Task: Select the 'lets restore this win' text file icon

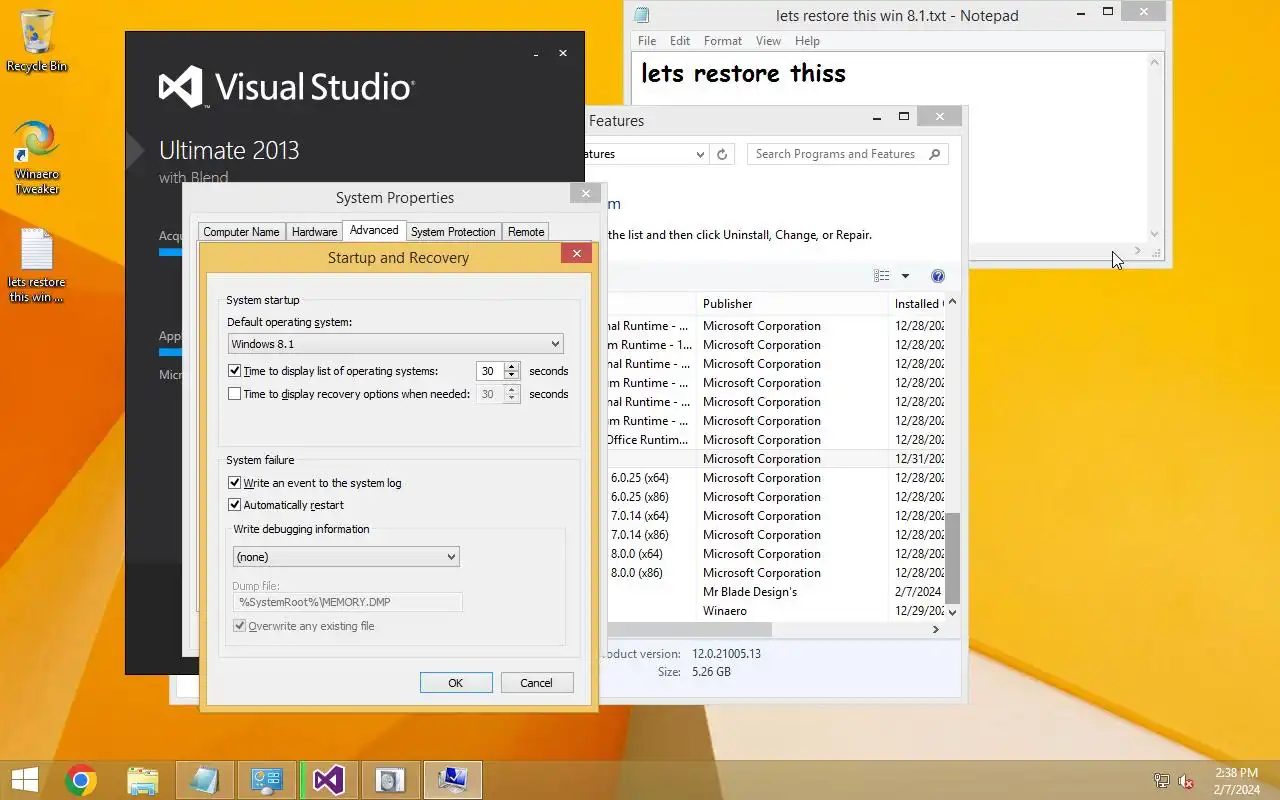Action: point(37,266)
